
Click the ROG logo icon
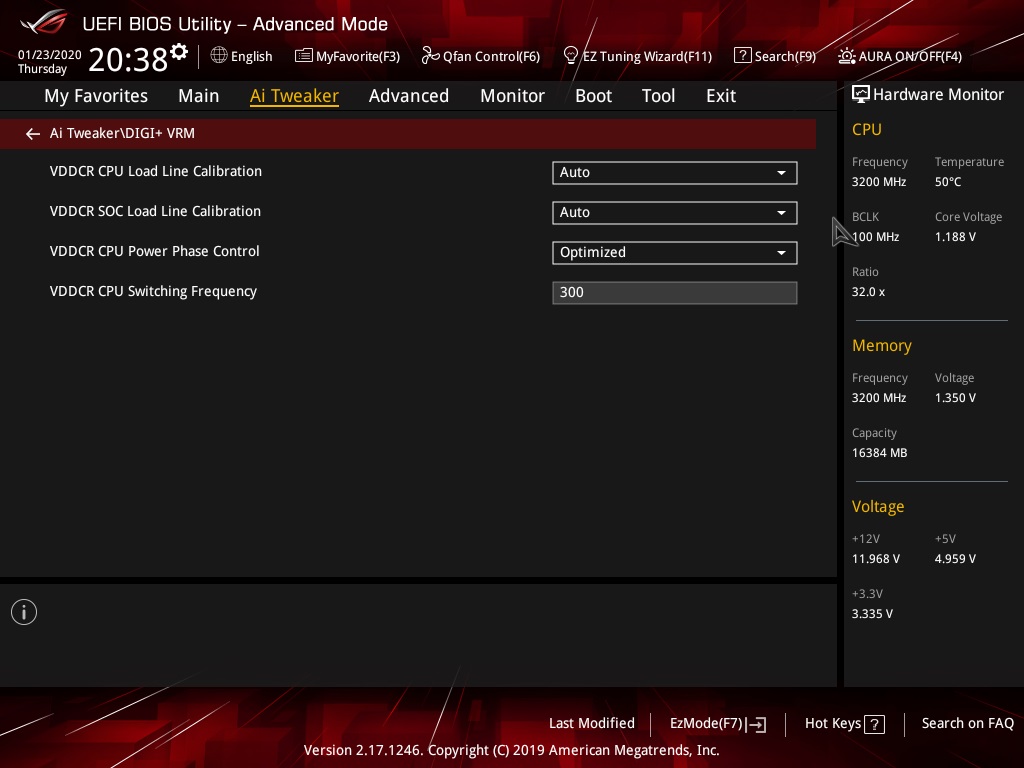tap(44, 23)
